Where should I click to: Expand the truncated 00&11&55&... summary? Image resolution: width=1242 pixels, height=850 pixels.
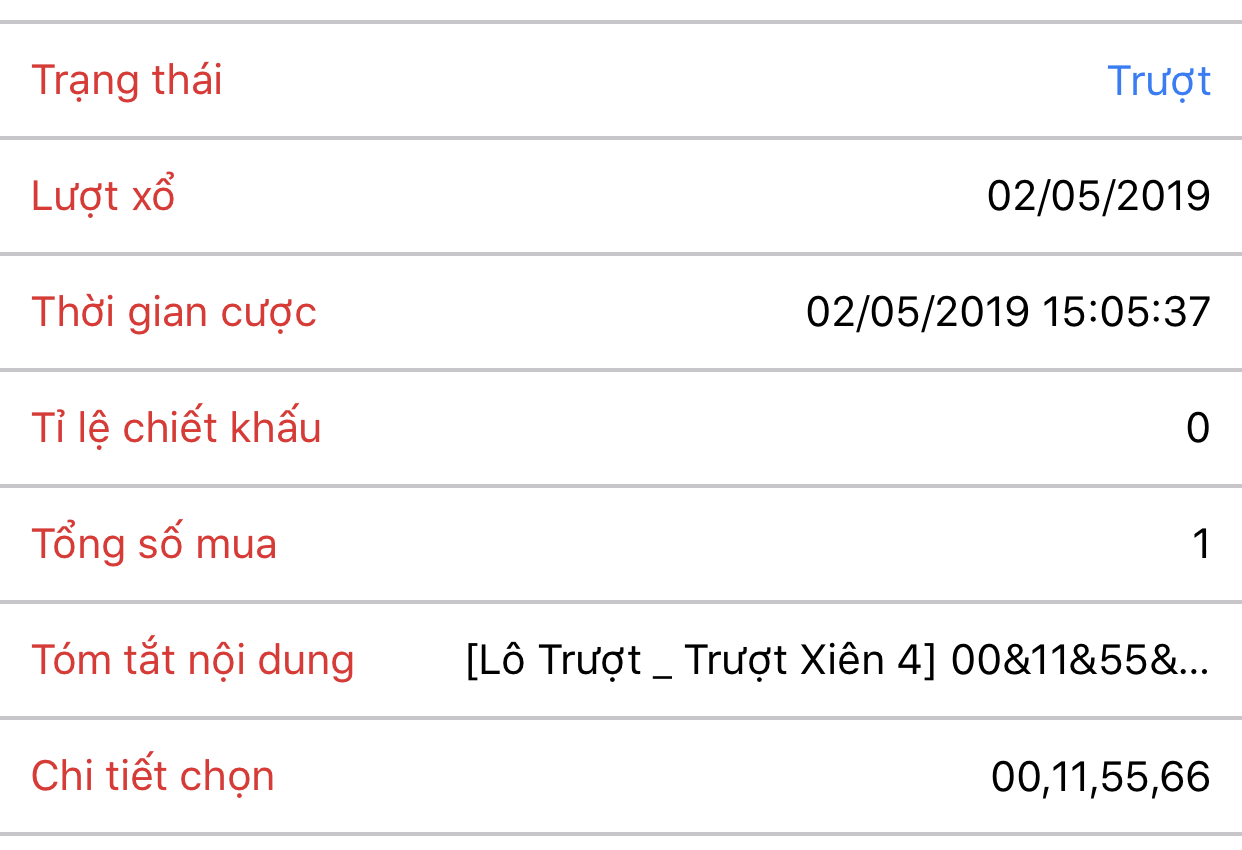(x=1081, y=660)
